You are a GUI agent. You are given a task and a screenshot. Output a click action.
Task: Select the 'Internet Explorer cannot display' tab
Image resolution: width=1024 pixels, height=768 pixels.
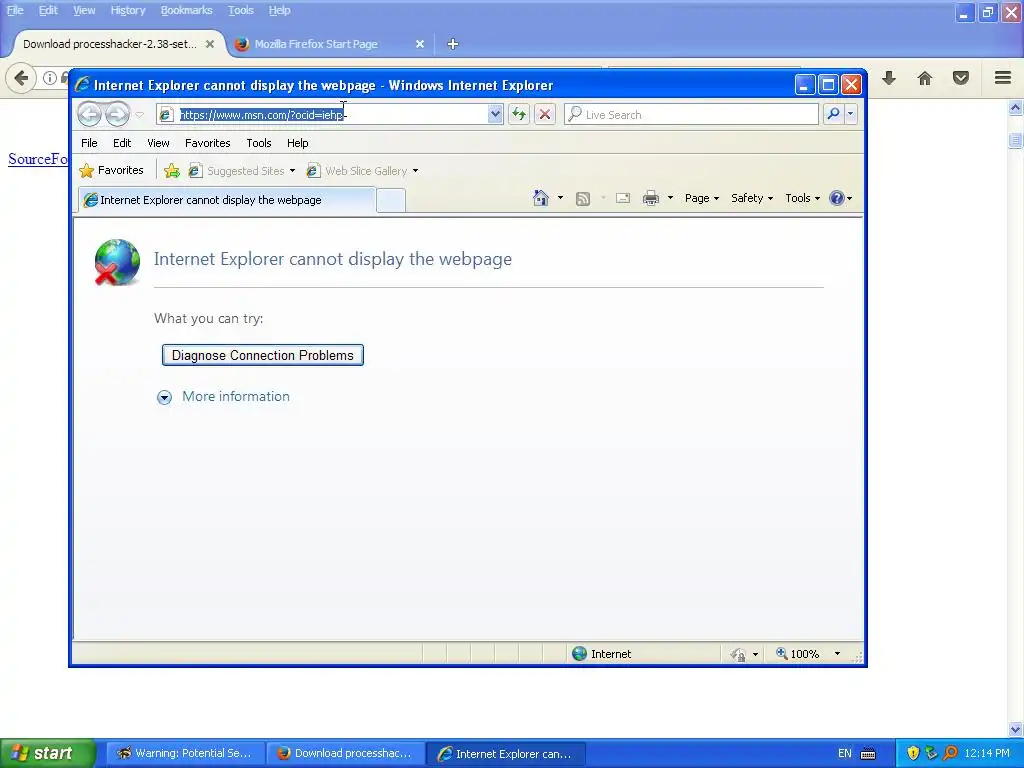[x=227, y=200]
